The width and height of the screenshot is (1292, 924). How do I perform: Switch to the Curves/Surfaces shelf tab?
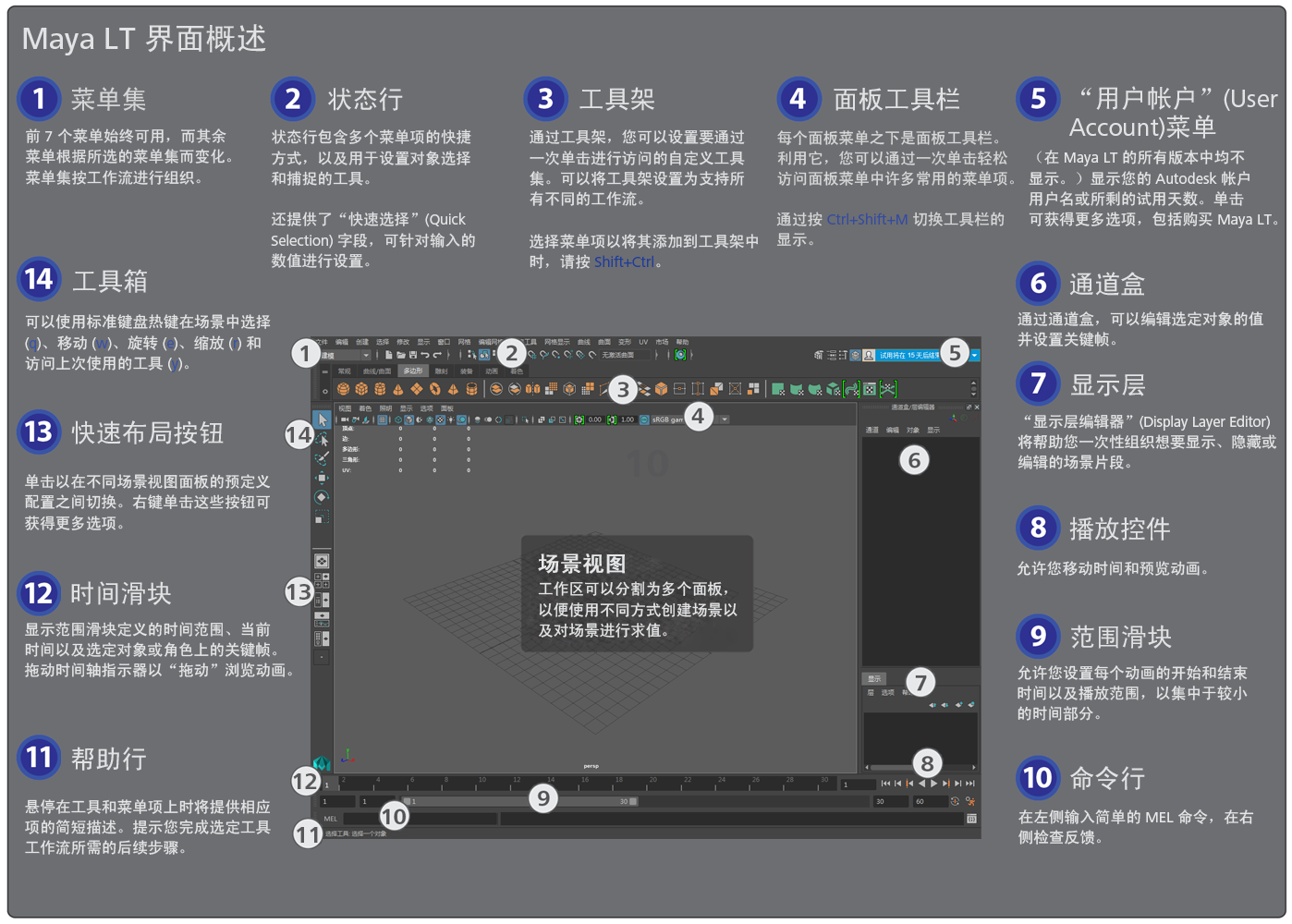click(x=377, y=371)
